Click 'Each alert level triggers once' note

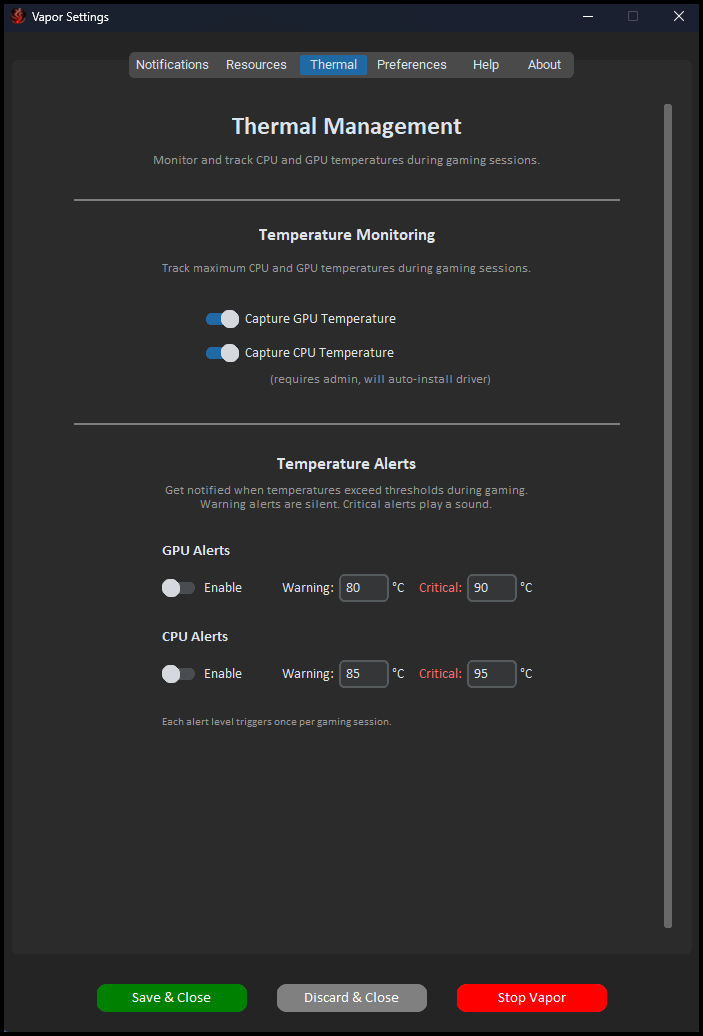(x=277, y=722)
